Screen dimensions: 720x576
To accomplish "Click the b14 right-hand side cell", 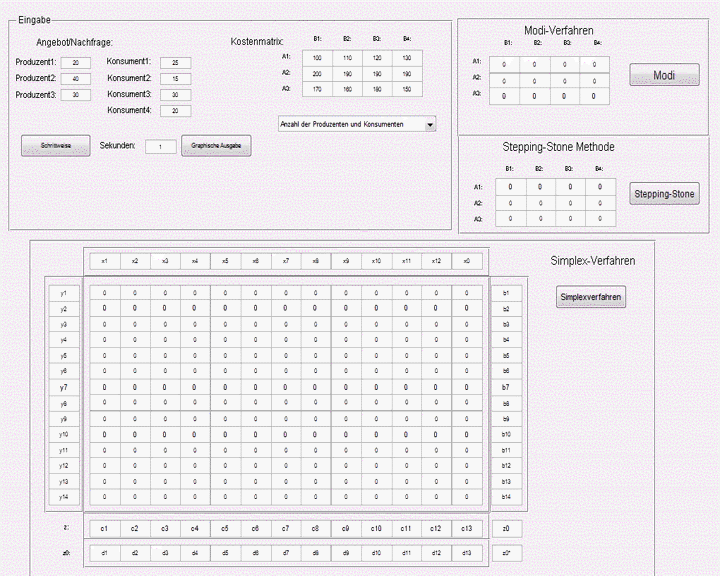I will pyautogui.click(x=506, y=497).
